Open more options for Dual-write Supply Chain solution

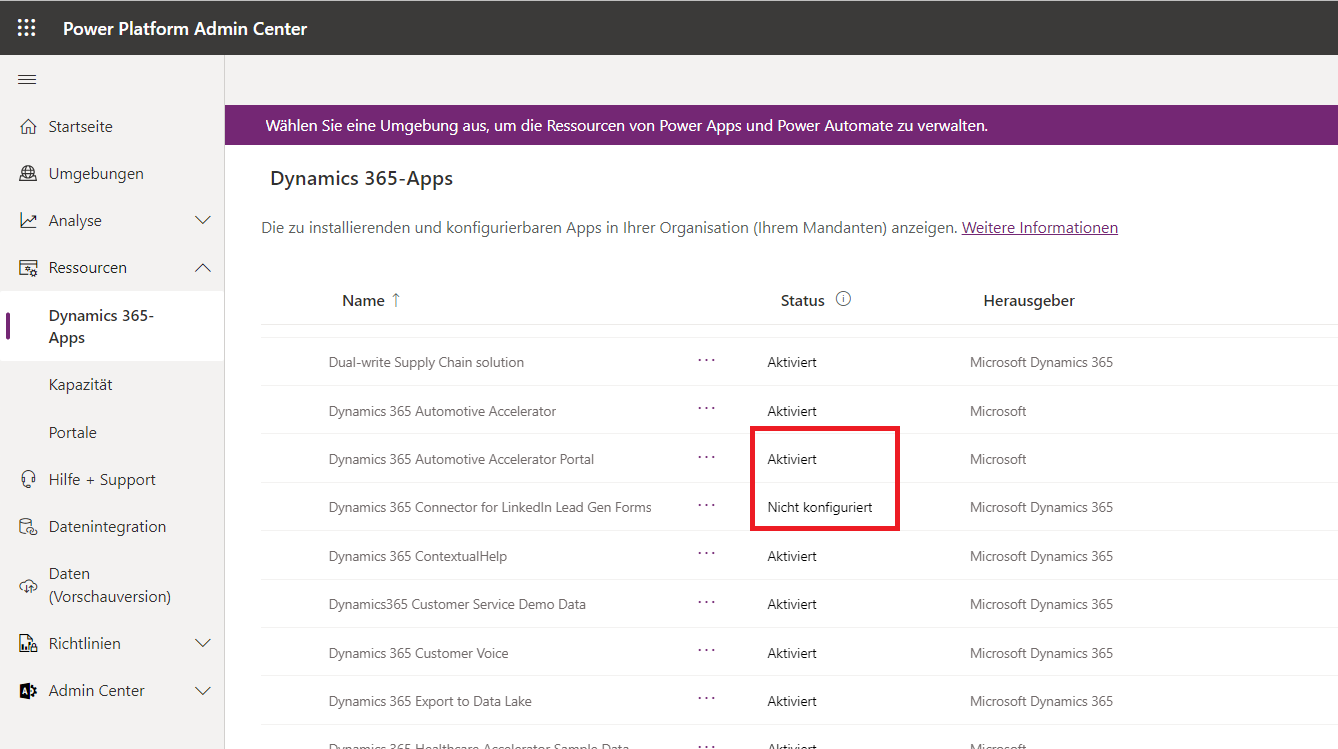[707, 360]
